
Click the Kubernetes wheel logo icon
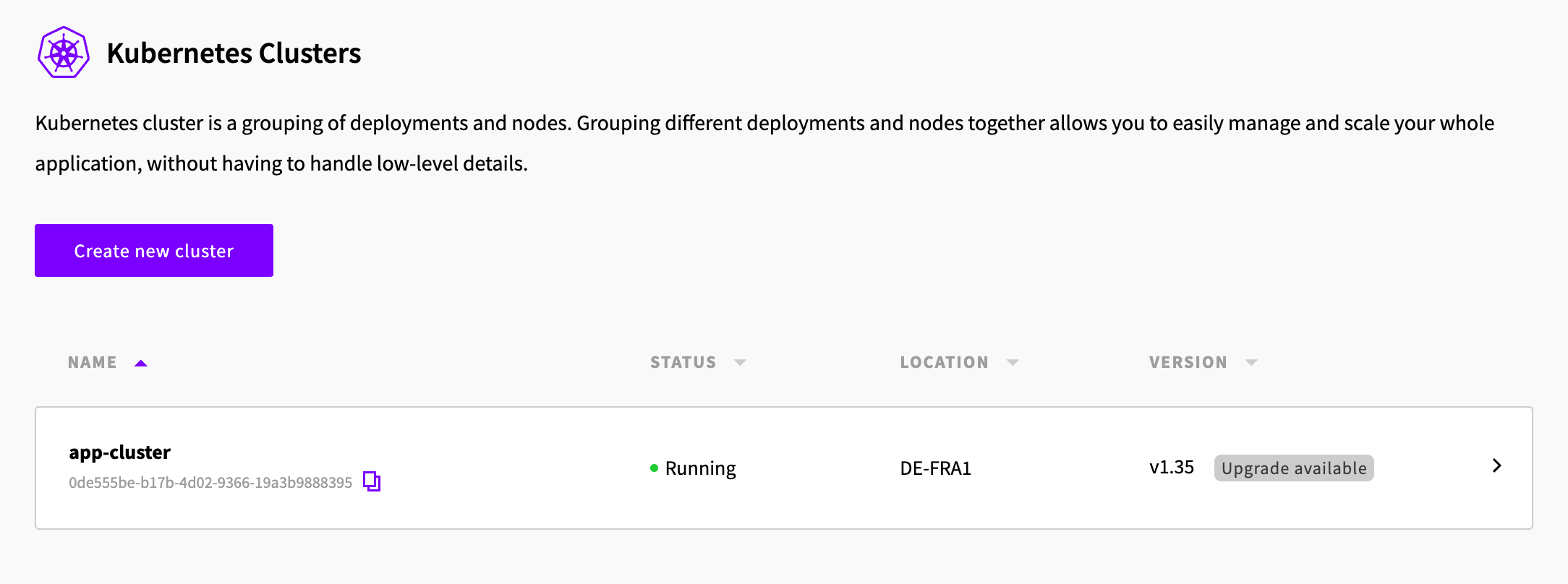(x=64, y=53)
